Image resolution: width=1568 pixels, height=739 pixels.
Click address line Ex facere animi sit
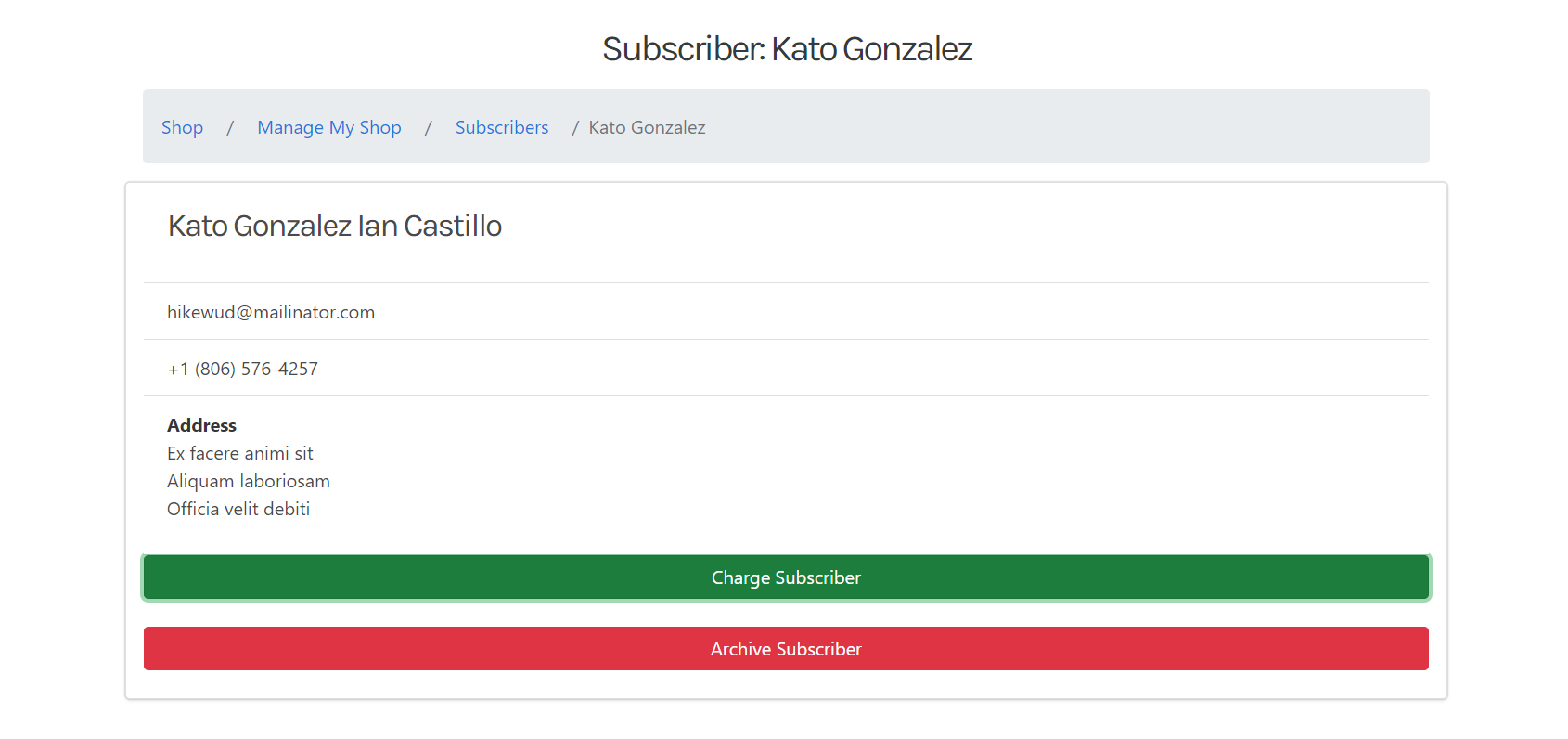240,453
